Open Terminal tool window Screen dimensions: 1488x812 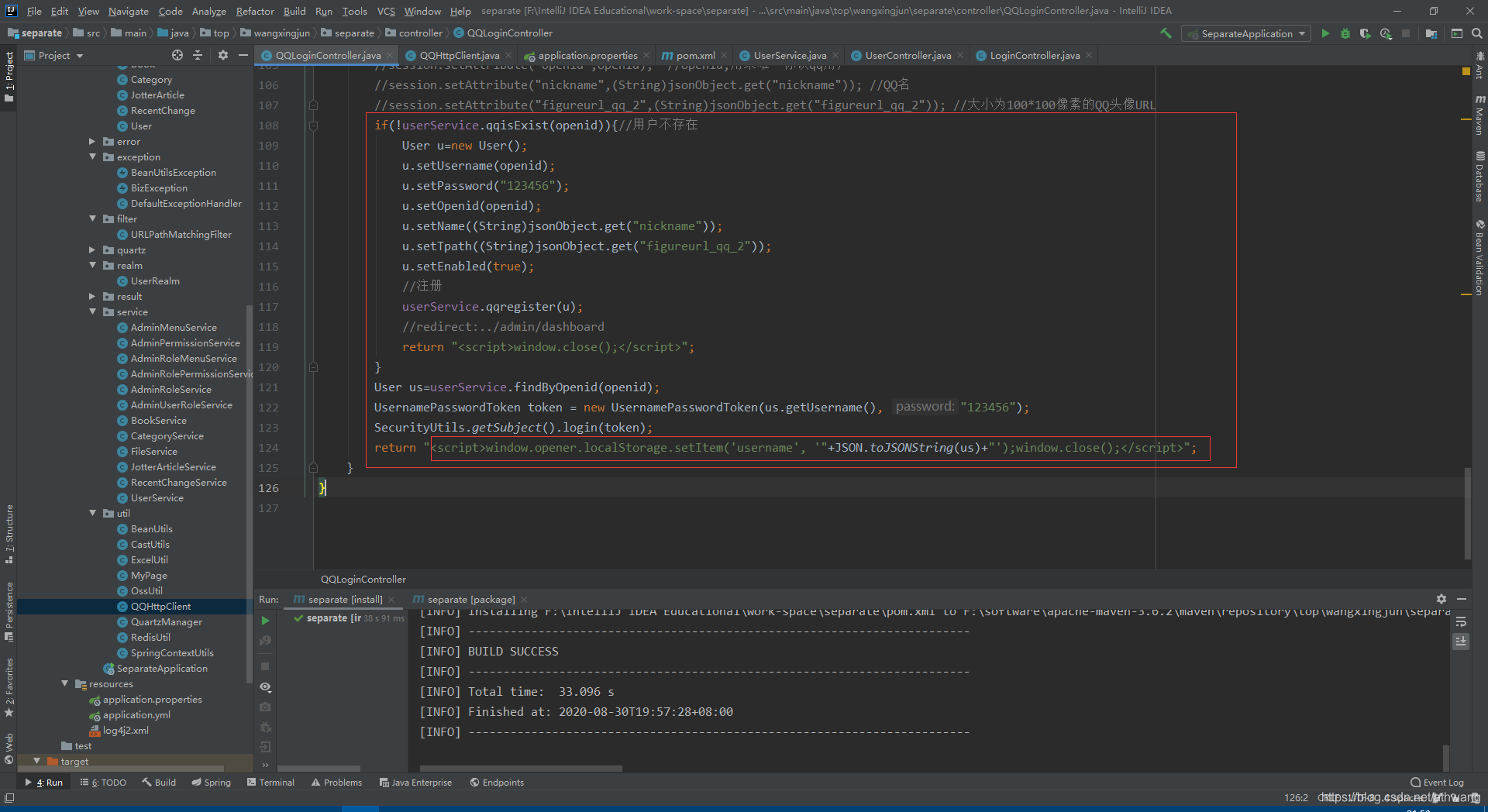tap(270, 783)
